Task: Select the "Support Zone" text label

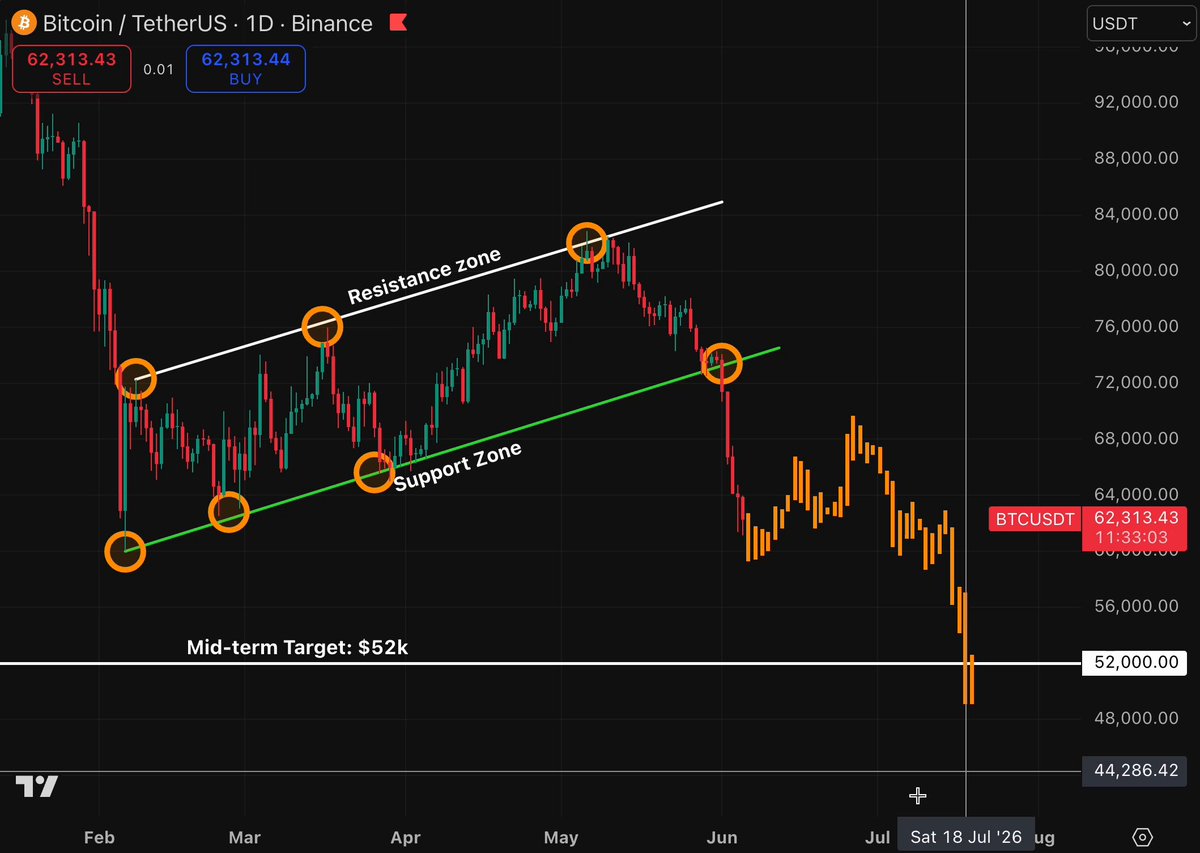Action: coord(458,467)
